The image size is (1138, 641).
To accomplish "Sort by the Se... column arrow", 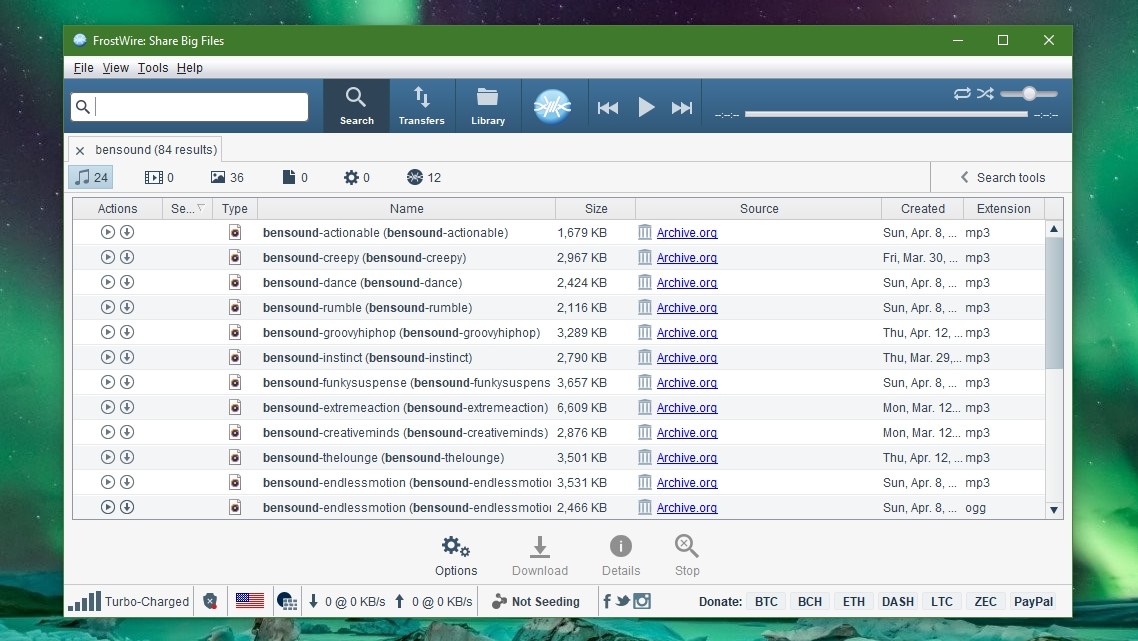I will pos(201,208).
